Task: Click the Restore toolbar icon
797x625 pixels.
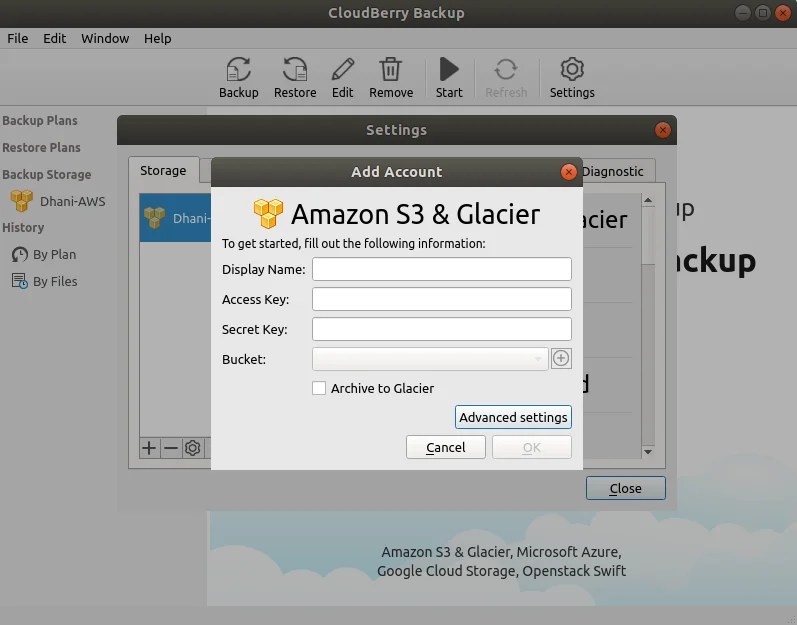Action: coord(295,77)
